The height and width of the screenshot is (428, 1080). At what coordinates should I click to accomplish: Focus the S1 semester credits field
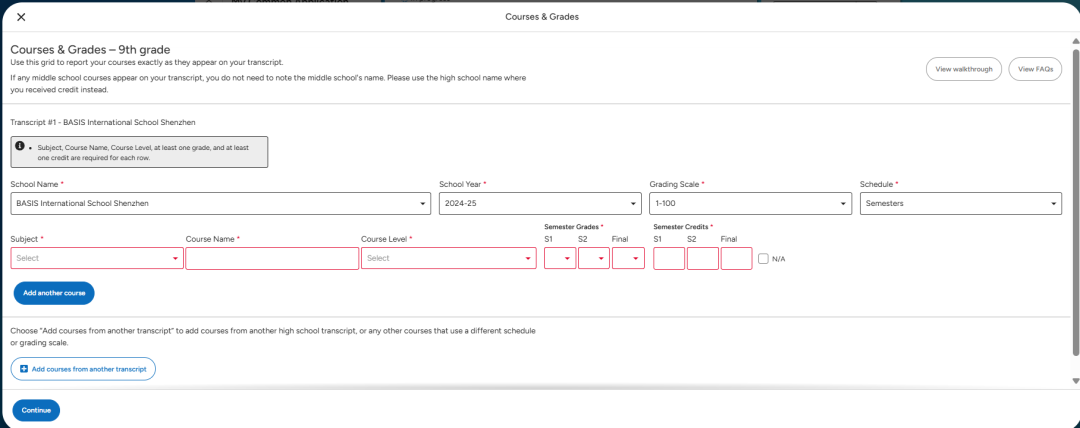[x=669, y=259]
